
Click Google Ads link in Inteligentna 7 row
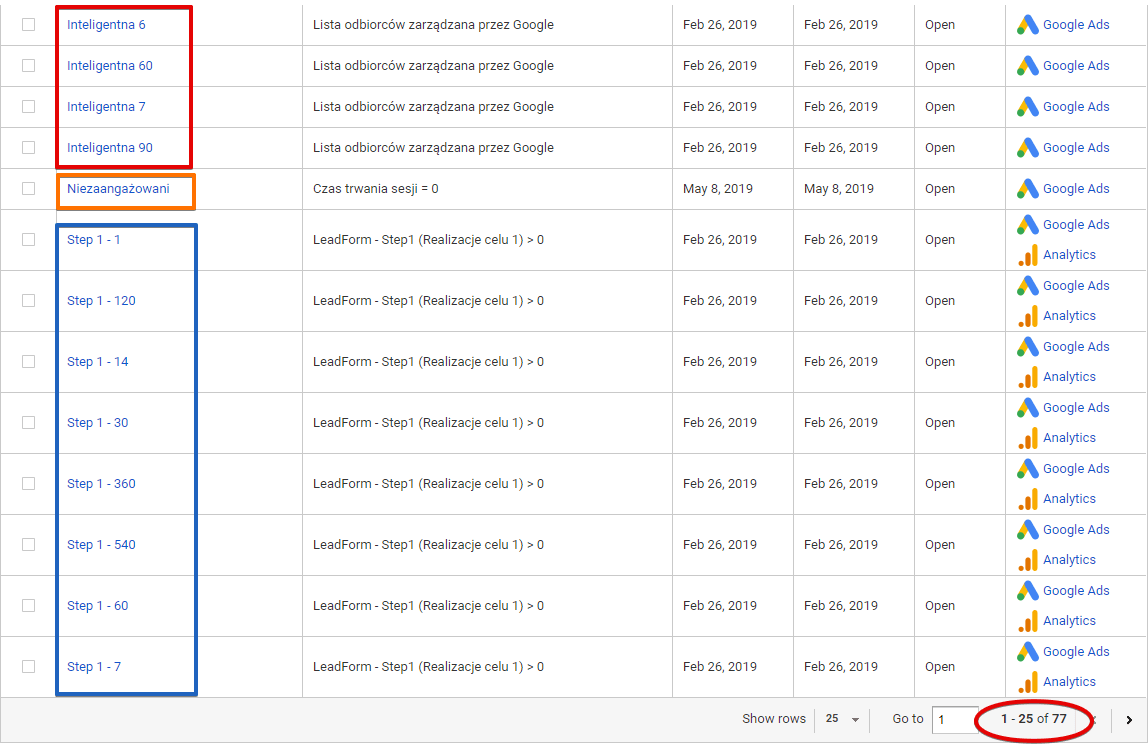click(1076, 107)
